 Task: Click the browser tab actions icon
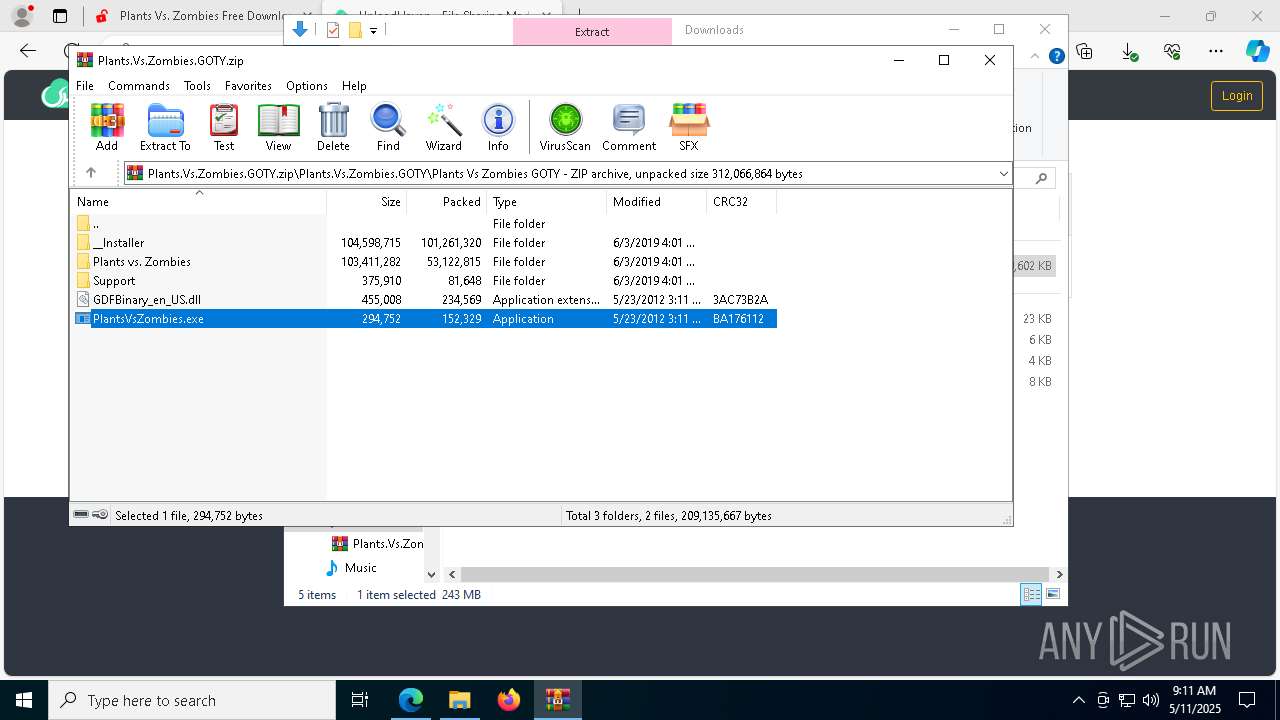pos(59,16)
